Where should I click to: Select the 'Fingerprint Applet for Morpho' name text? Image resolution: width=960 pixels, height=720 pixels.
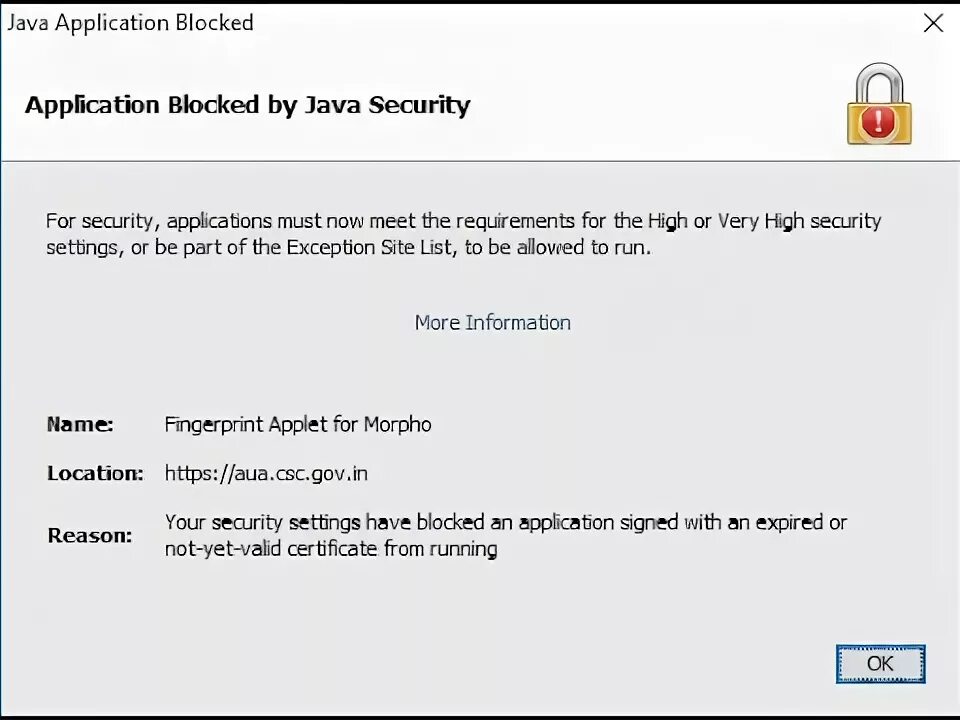(298, 424)
